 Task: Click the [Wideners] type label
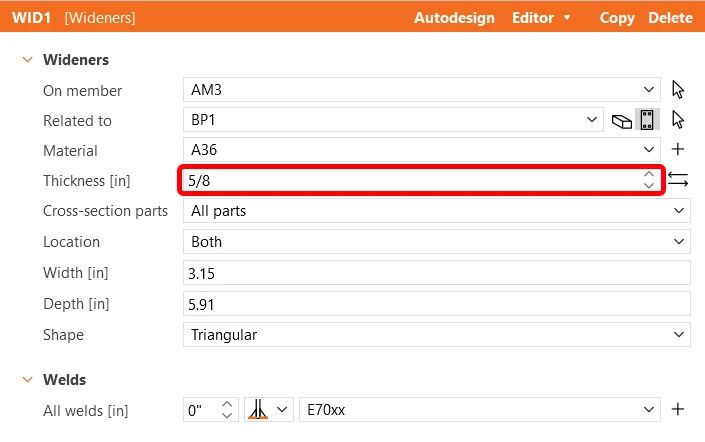click(100, 18)
